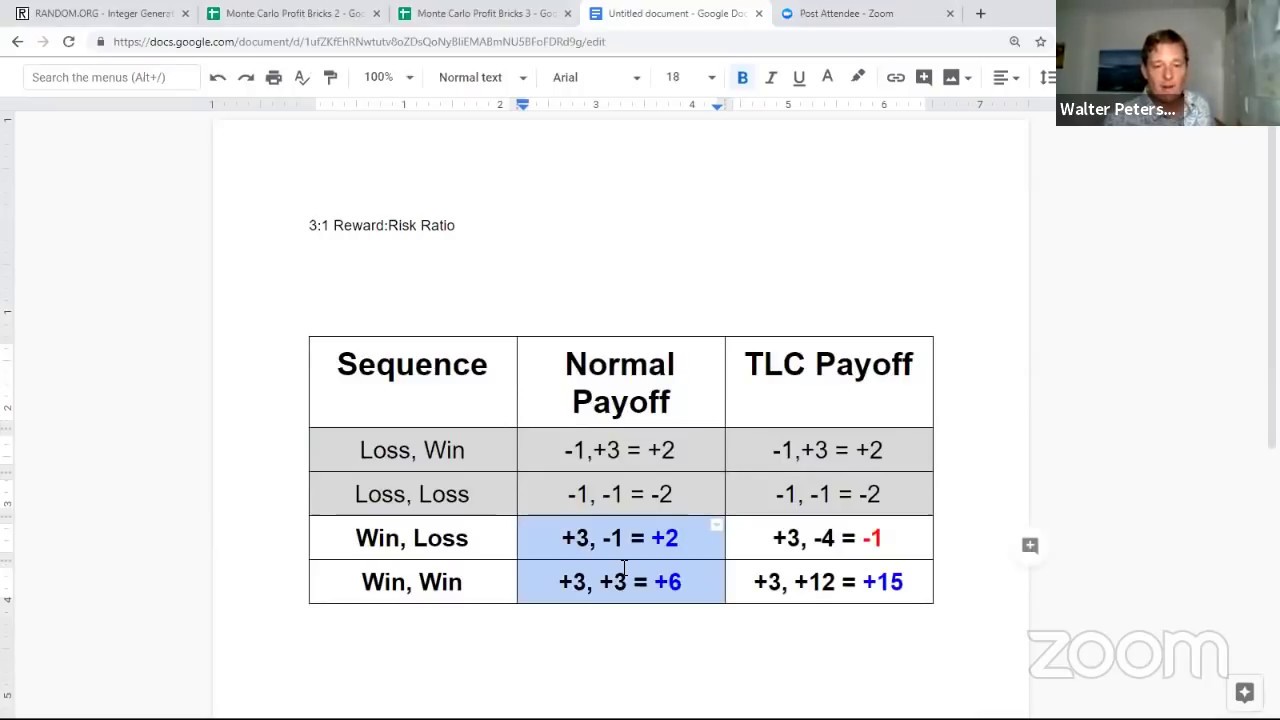
Task: Click the +3, -4 = -1 cell
Action: pyautogui.click(x=829, y=538)
